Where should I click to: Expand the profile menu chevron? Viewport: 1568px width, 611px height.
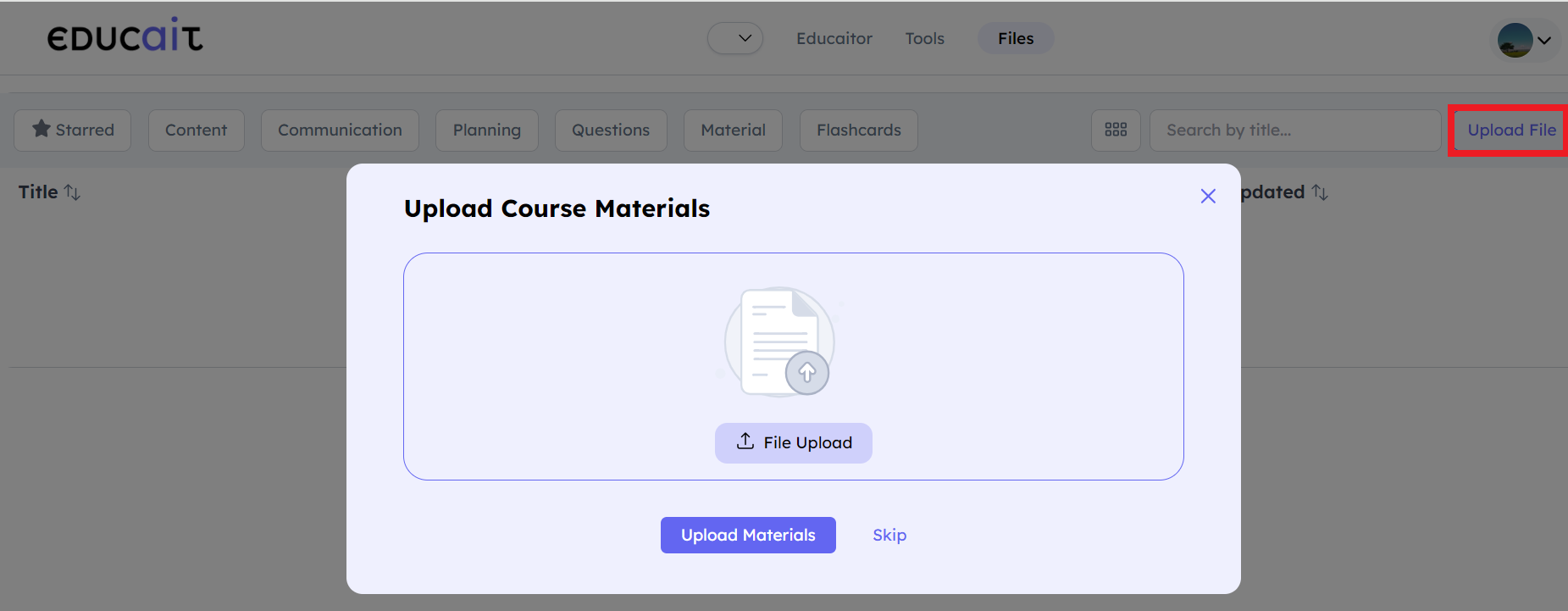(1545, 41)
